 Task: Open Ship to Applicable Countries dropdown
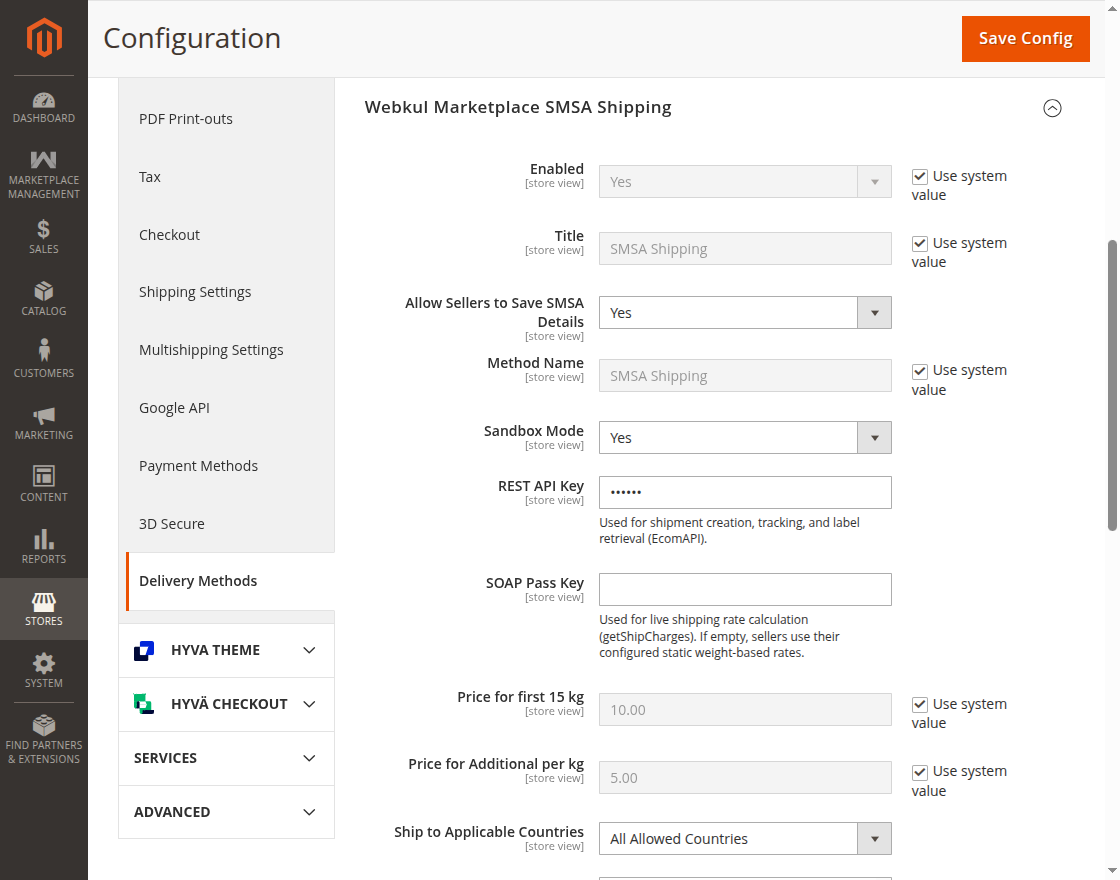click(745, 839)
